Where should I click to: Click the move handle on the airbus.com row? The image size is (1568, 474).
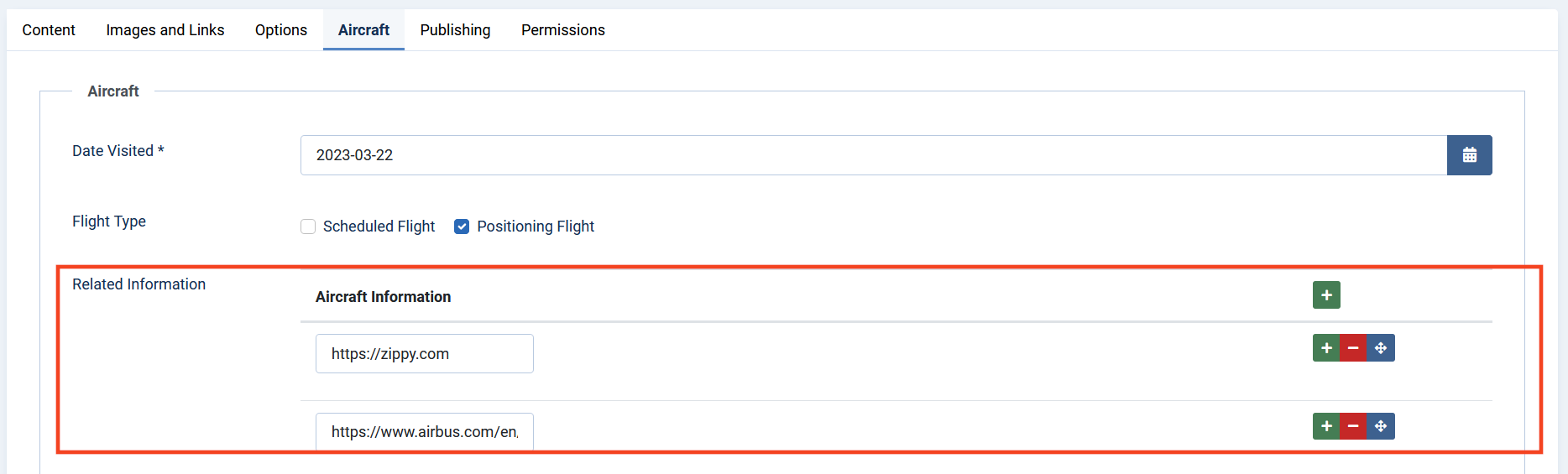pos(1381,426)
